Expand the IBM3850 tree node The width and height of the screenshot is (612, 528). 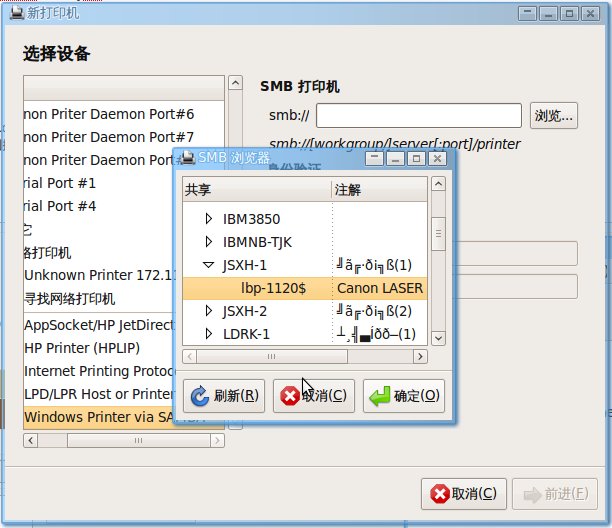coord(208,219)
